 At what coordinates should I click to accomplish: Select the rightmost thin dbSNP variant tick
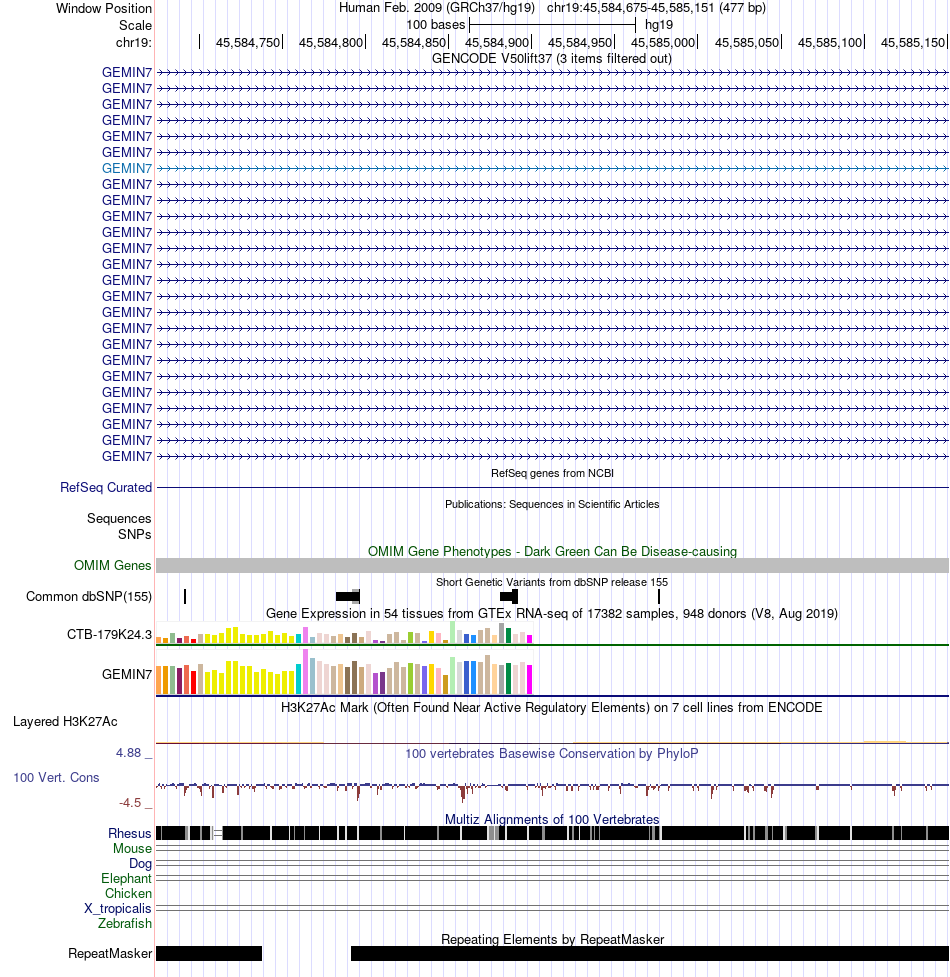[659, 596]
